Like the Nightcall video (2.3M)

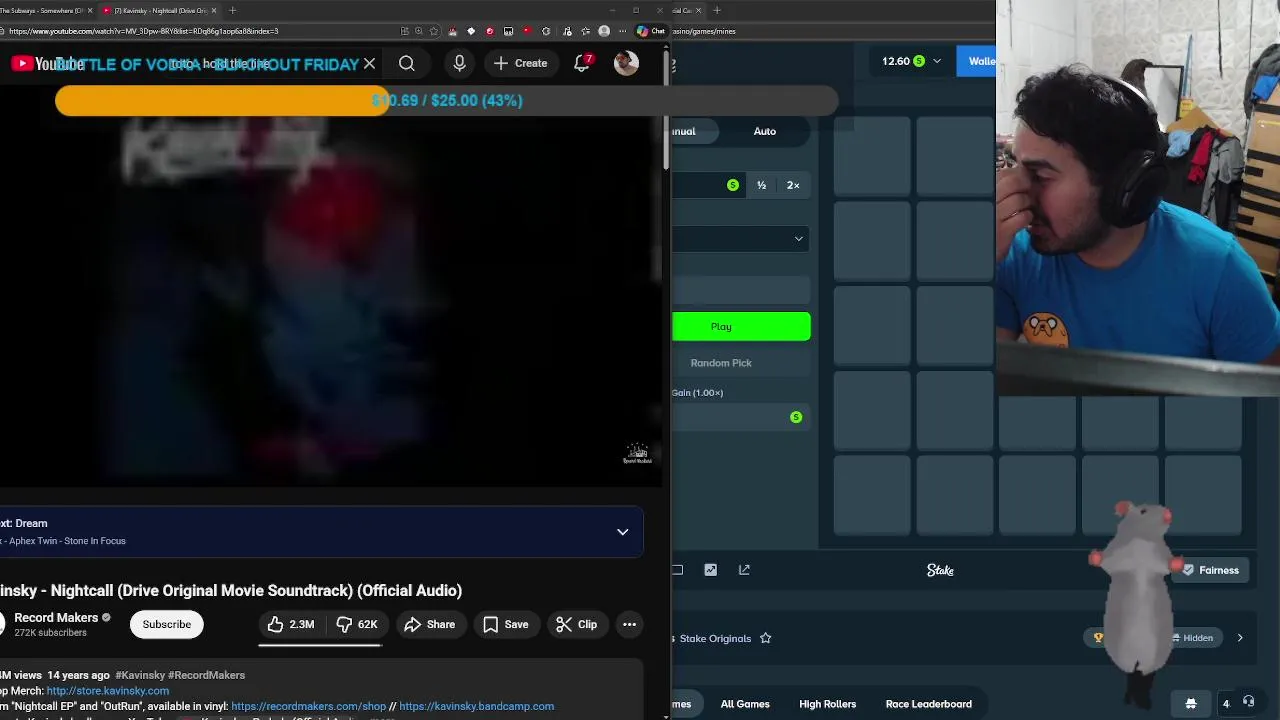point(291,624)
